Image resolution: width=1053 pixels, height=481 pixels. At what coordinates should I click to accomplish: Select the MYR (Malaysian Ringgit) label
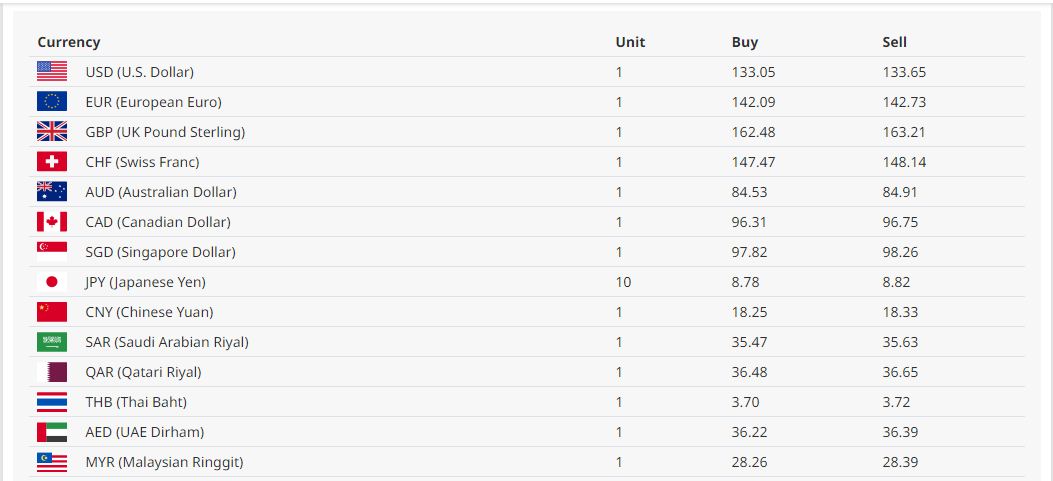[x=164, y=462]
